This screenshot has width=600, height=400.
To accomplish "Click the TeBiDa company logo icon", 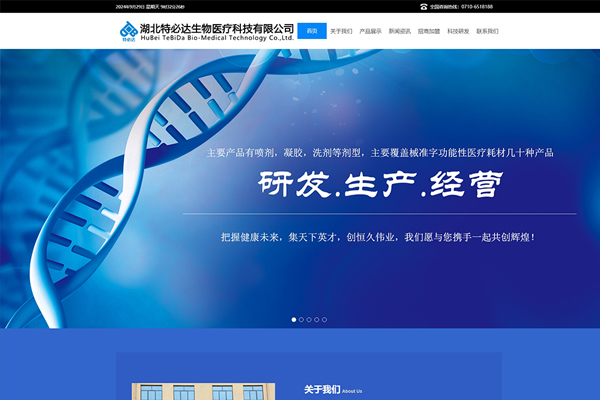I will 126,34.
